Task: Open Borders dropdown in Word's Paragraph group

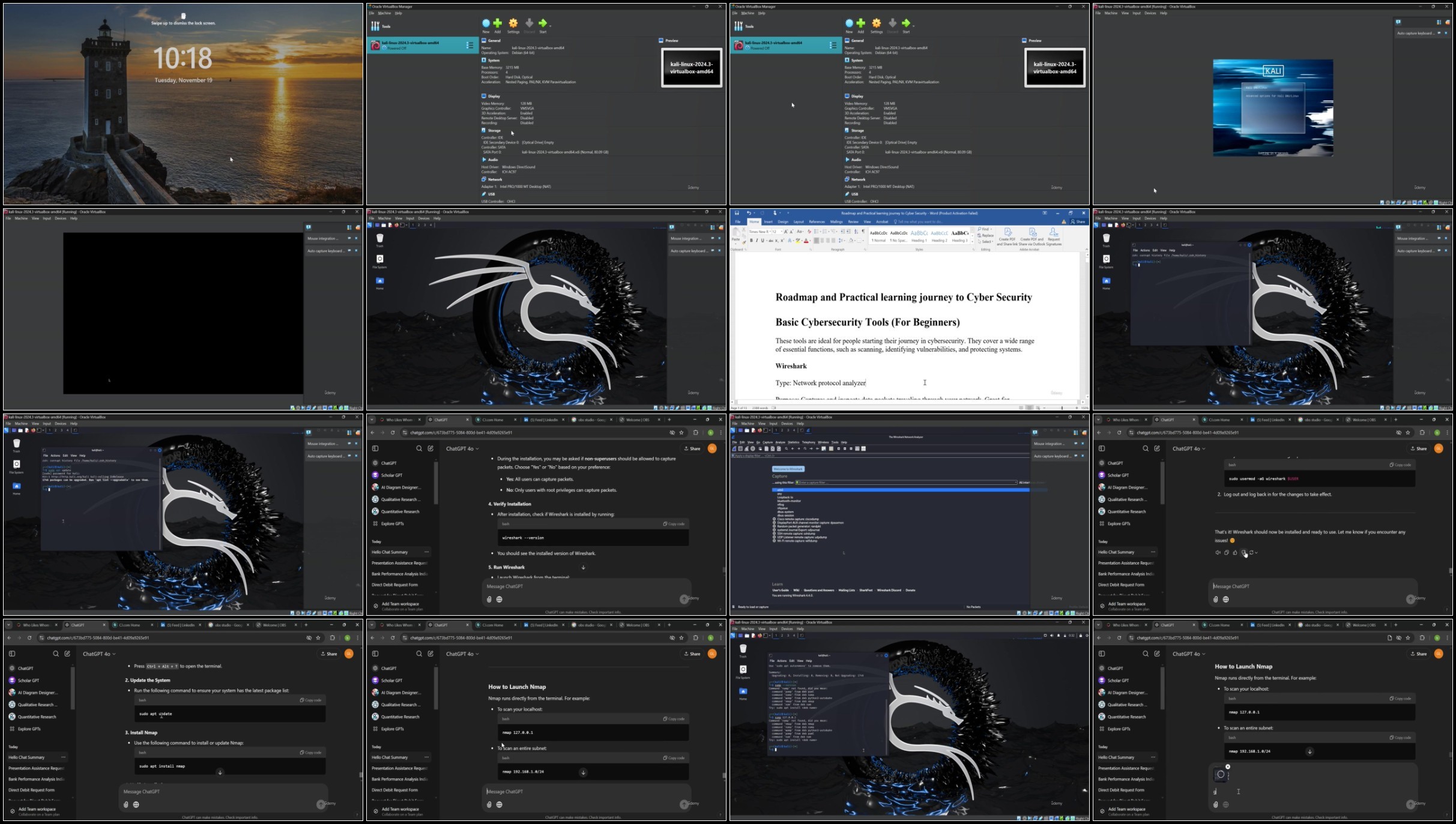Action: [863, 240]
